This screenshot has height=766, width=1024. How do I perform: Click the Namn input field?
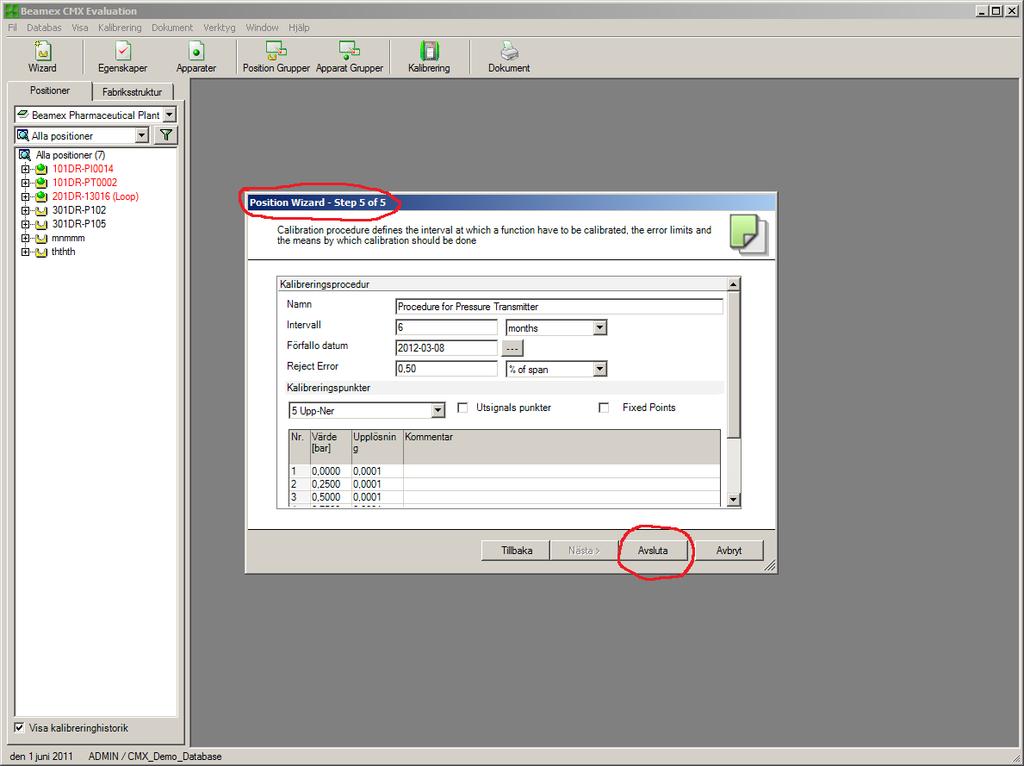point(559,306)
